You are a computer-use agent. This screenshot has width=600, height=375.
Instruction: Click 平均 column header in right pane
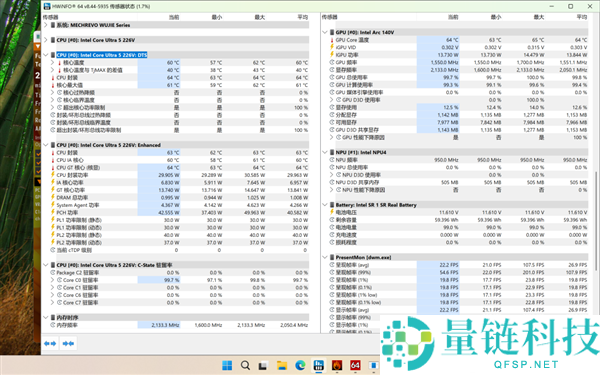(x=582, y=17)
